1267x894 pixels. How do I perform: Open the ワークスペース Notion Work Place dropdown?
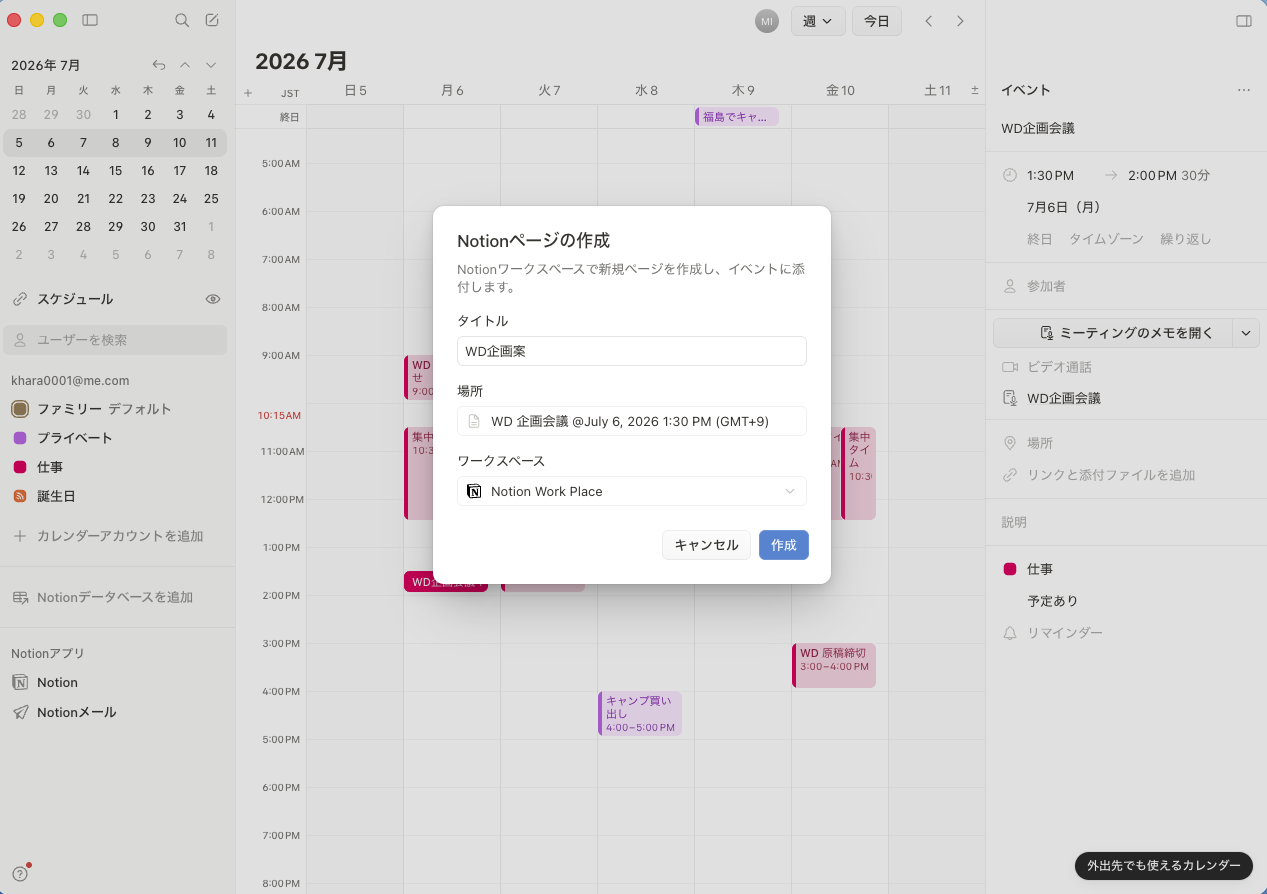[x=632, y=491]
